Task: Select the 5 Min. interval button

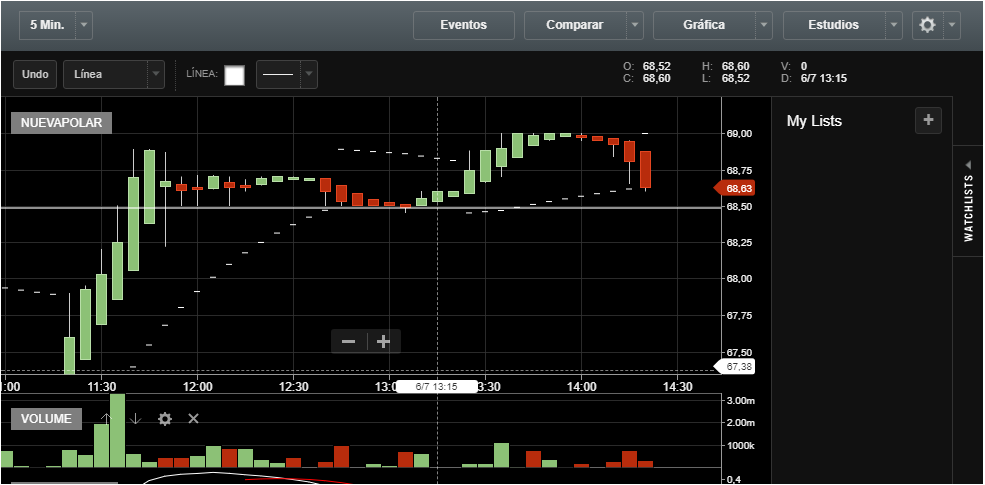Action: click(x=47, y=26)
